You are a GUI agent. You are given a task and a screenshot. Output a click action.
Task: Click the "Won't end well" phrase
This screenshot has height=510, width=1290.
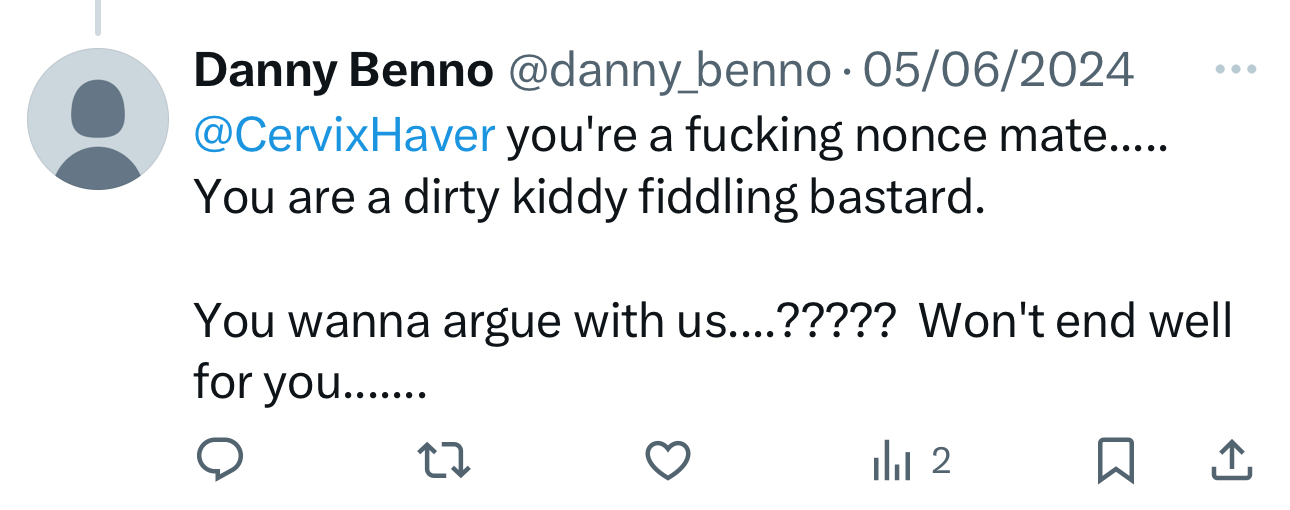[x=1074, y=322]
